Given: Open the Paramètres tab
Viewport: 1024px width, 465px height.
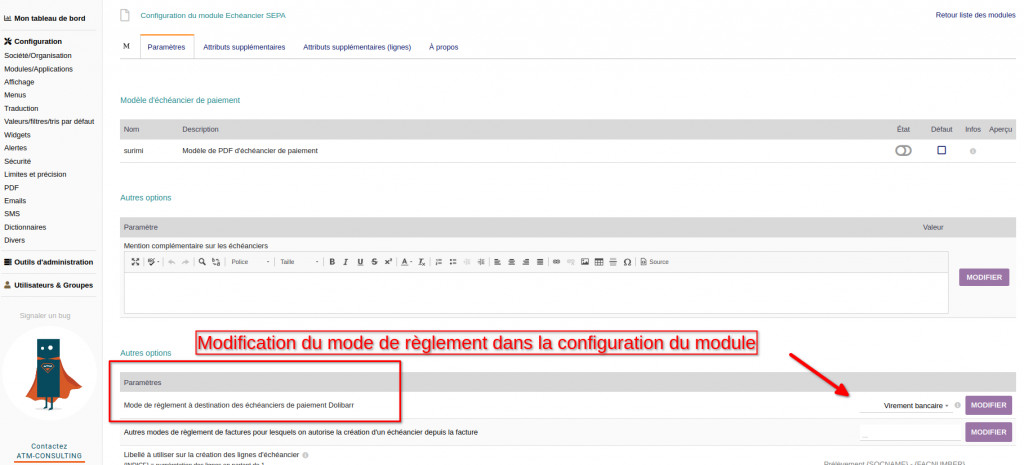Looking at the screenshot, I should coord(167,47).
